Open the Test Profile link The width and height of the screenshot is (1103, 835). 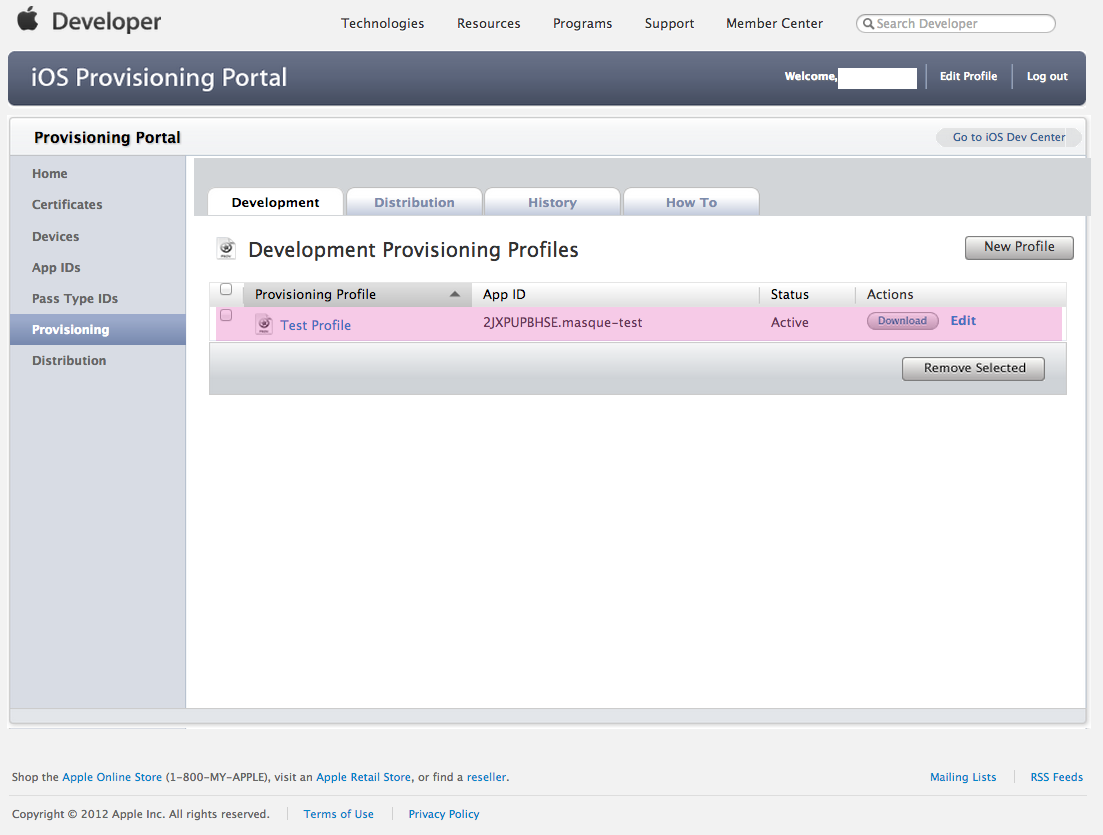(315, 325)
